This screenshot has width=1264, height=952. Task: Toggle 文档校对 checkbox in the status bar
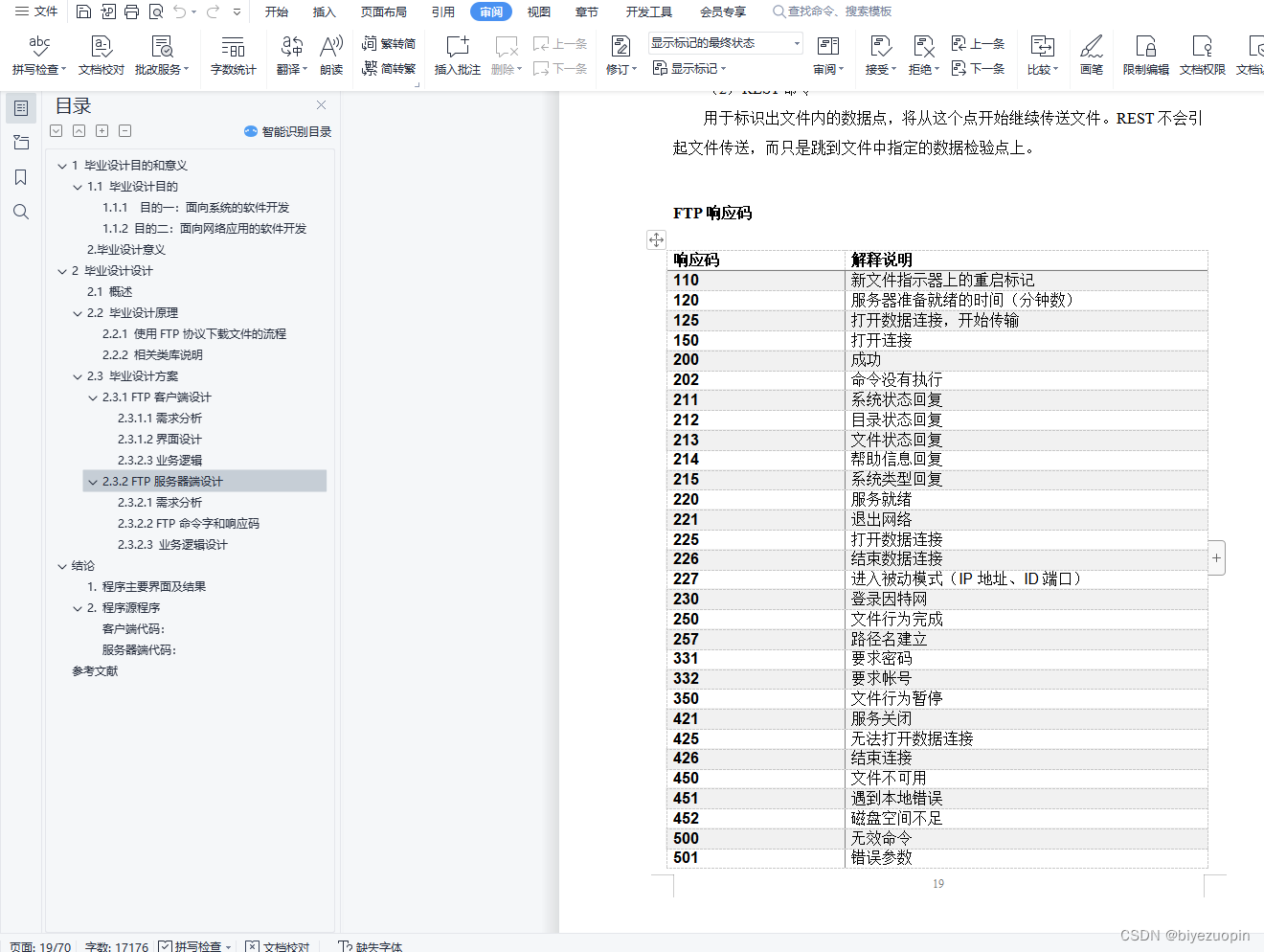click(253, 946)
